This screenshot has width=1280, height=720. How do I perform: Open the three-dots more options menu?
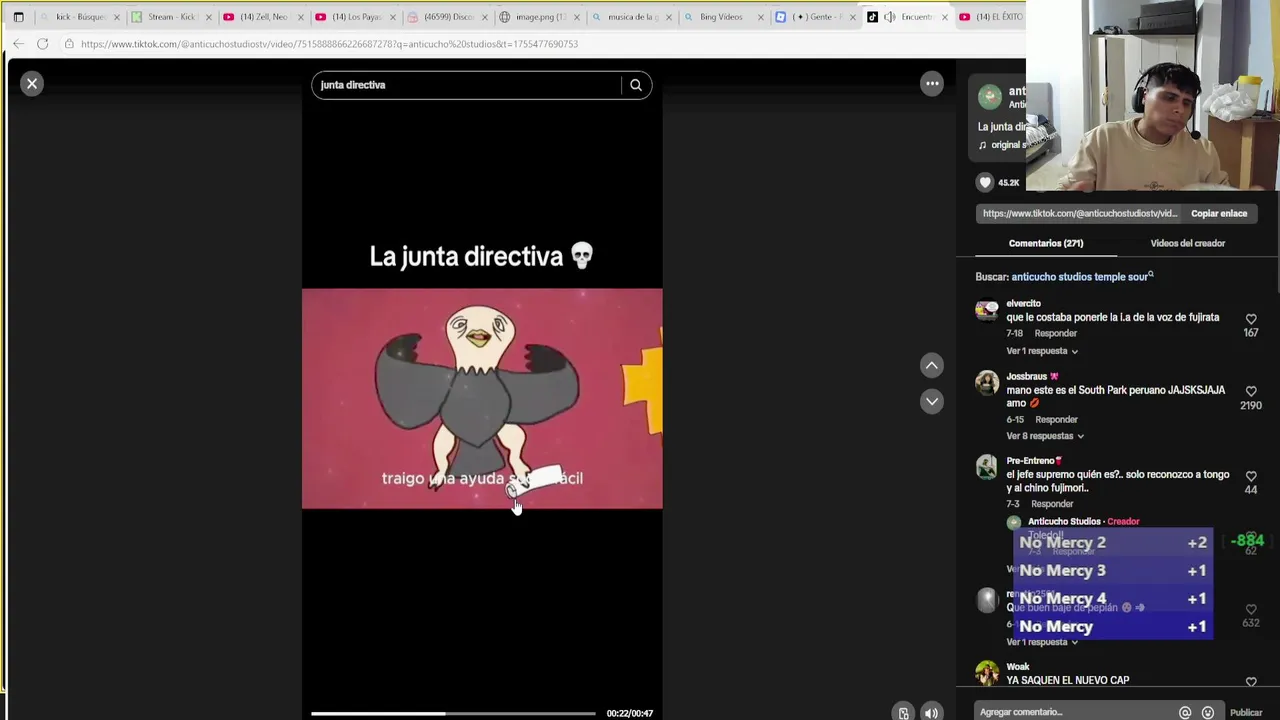coord(932,84)
